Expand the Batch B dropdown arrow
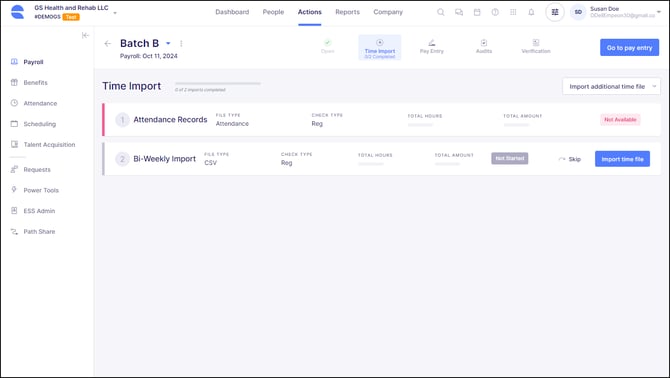Viewport: 670px width, 378px height. (168, 43)
